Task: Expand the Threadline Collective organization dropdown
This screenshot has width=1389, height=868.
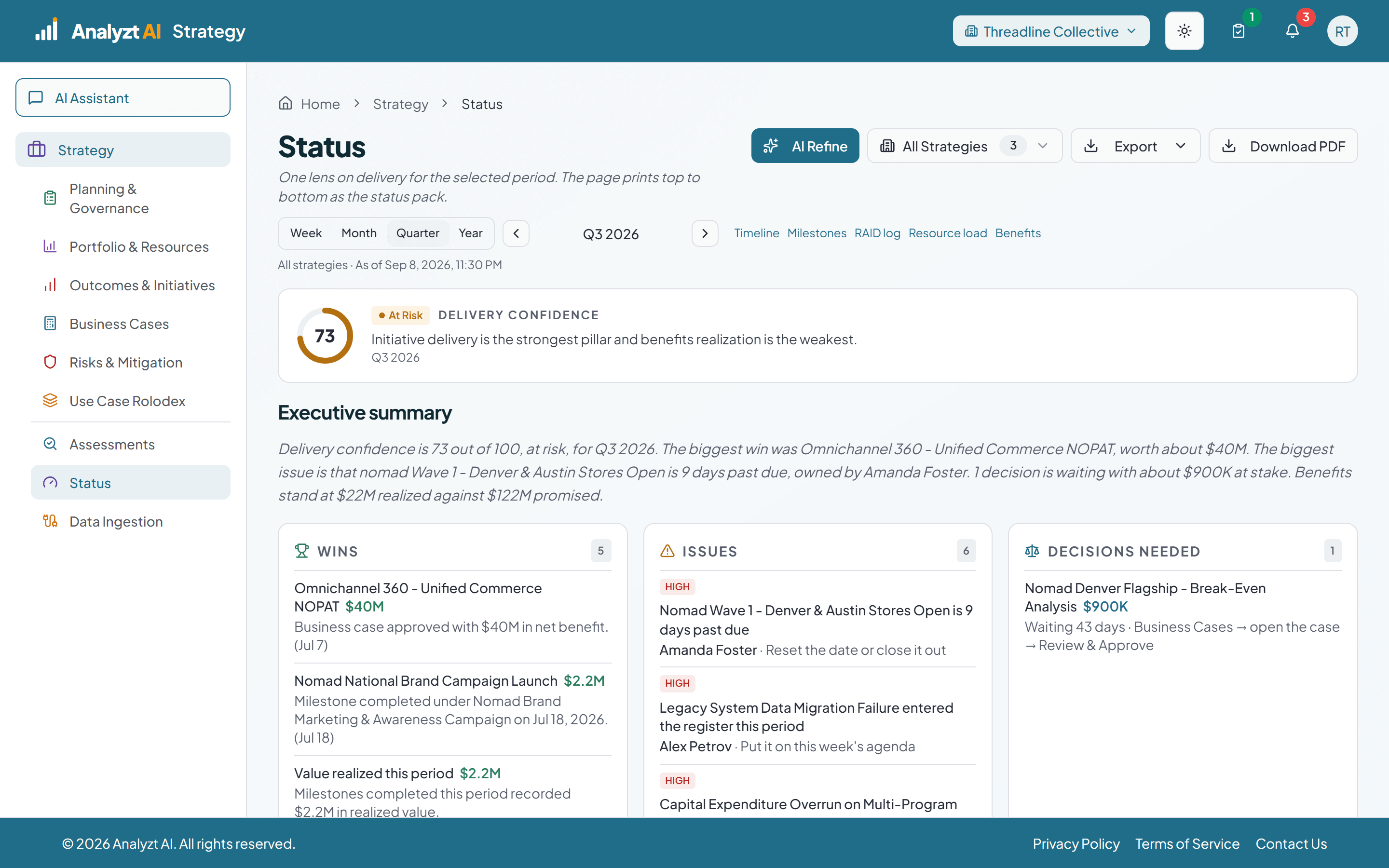Action: 1050,31
